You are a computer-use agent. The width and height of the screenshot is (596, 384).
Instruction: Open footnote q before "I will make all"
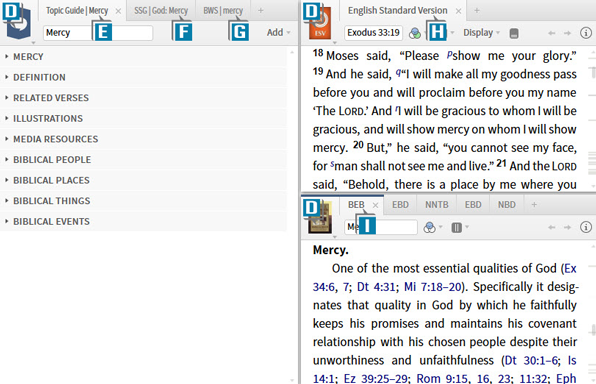[398, 72]
